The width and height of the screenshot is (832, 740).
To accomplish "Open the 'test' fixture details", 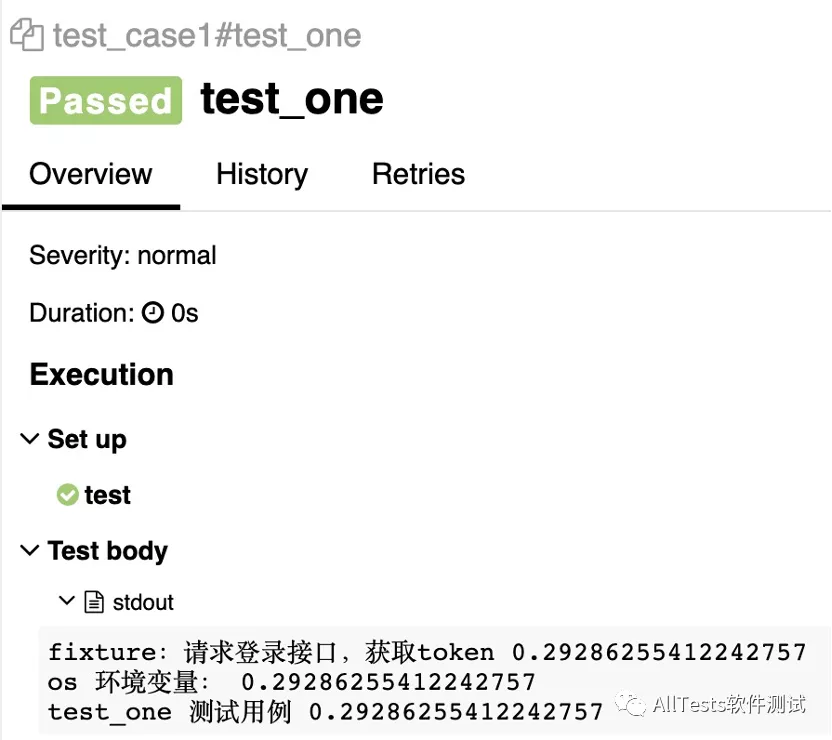I will [107, 495].
